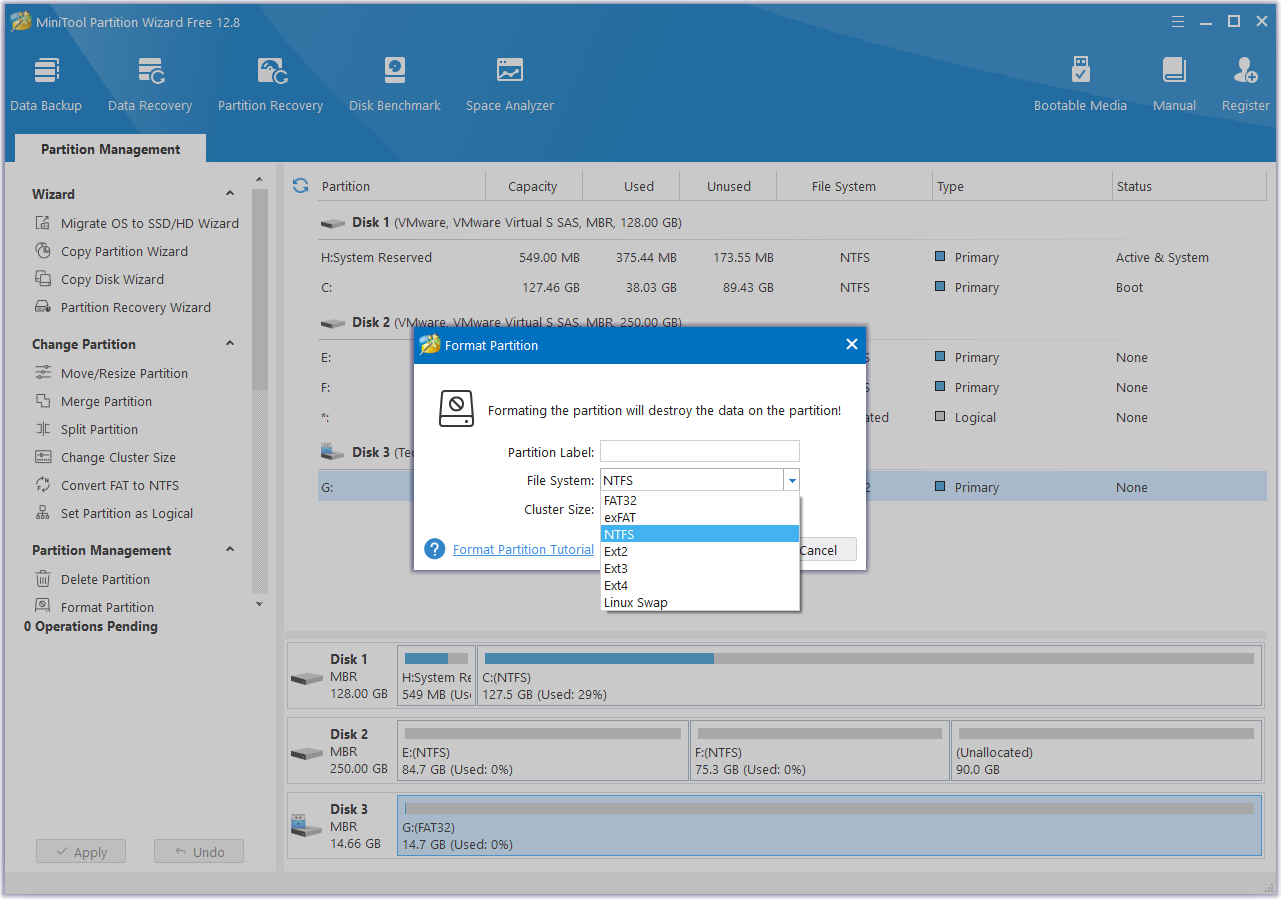The width and height of the screenshot is (1281, 899).
Task: Click the Bootable Media icon
Action: [1080, 84]
